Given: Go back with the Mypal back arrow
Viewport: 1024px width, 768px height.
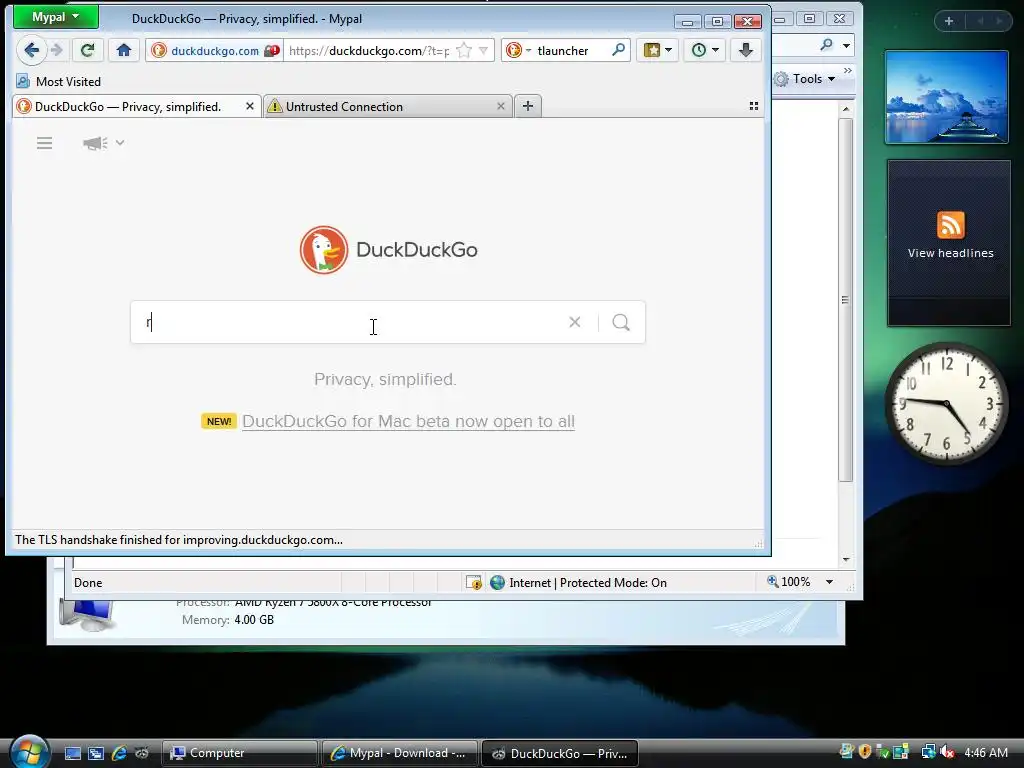Looking at the screenshot, I should pyautogui.click(x=31, y=50).
